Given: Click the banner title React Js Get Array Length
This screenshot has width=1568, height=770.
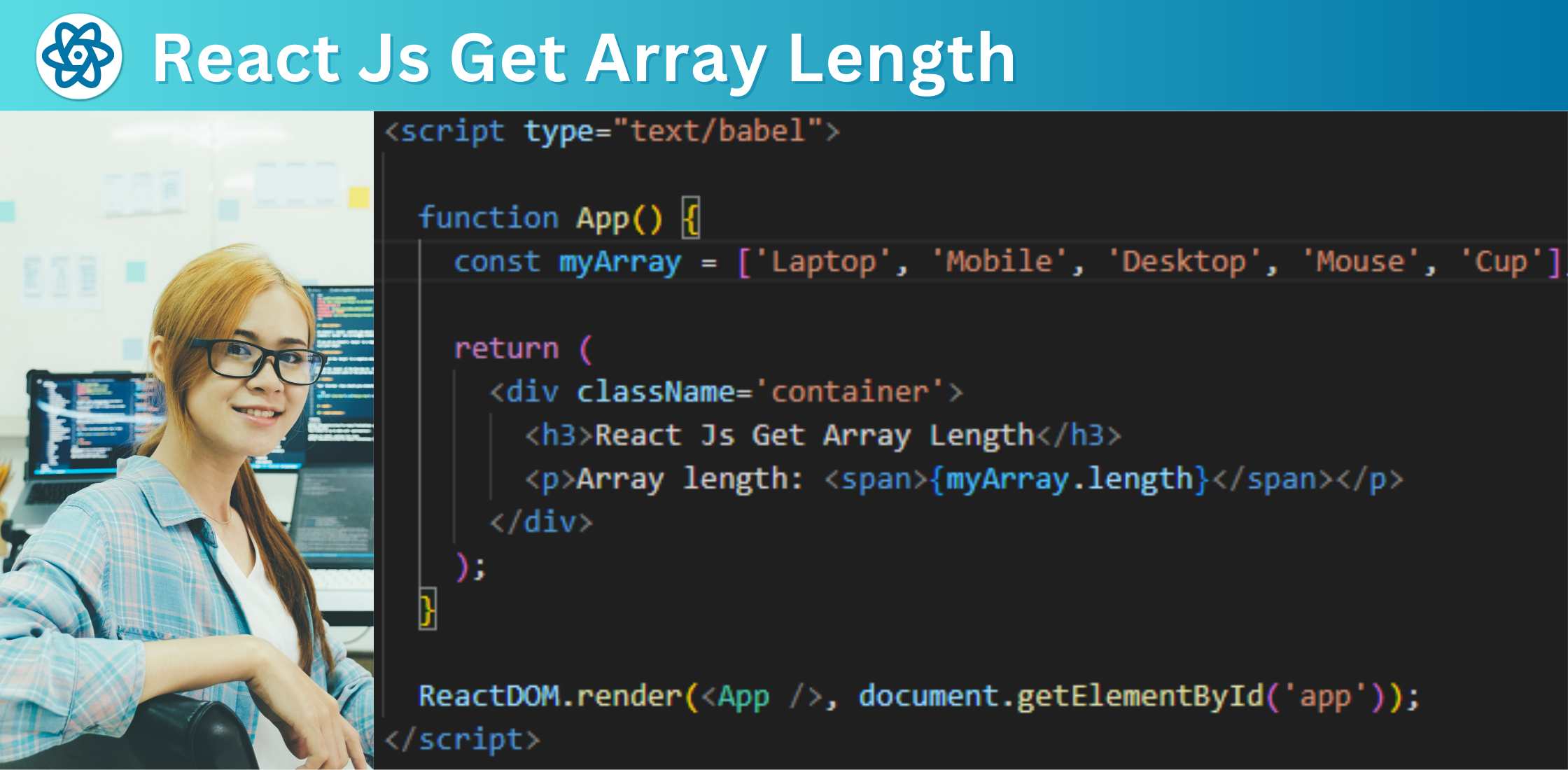Looking at the screenshot, I should coord(583,59).
